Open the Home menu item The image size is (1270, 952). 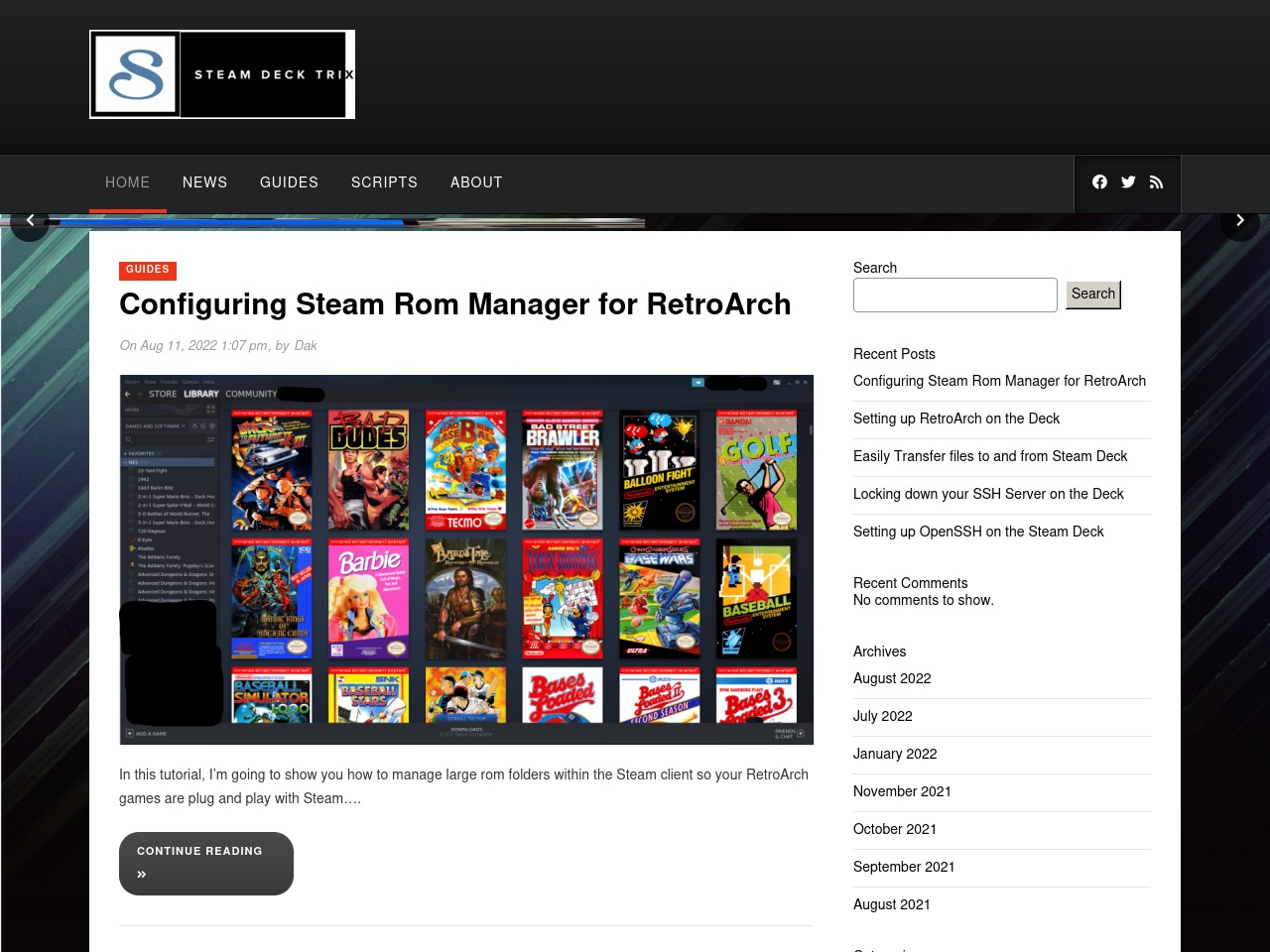tap(127, 182)
